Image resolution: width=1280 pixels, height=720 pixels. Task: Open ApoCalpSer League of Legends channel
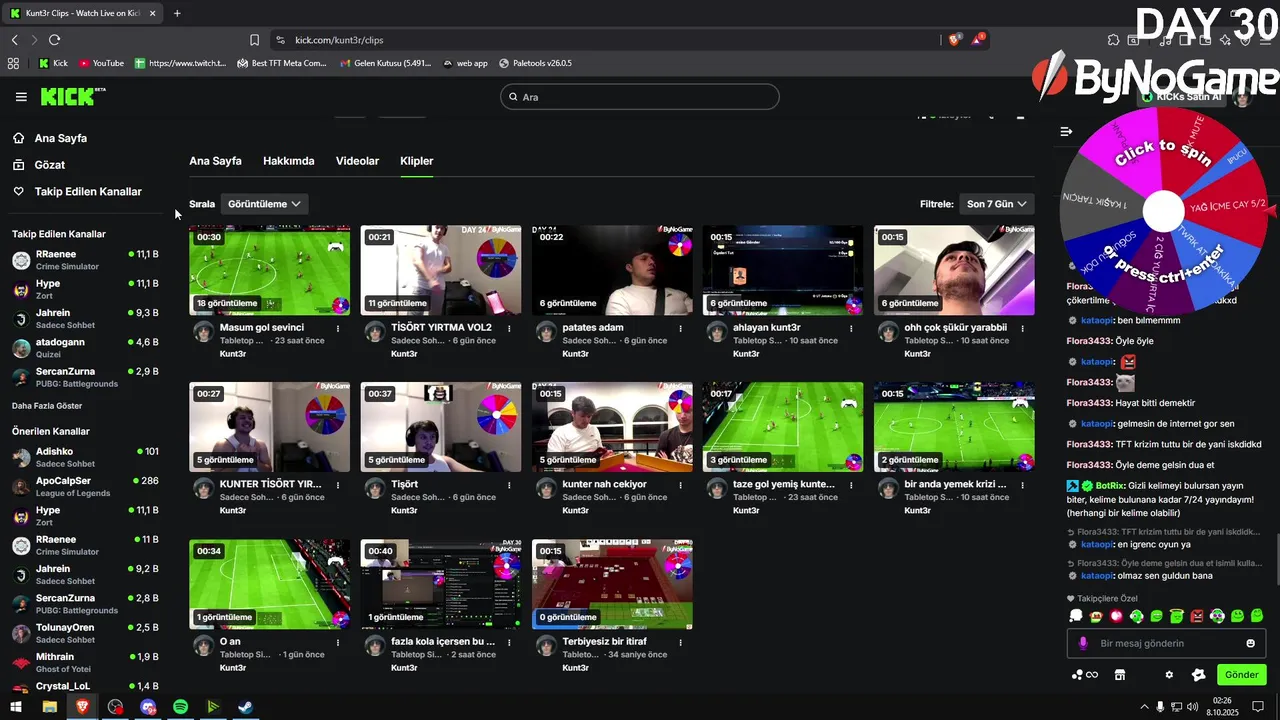tap(85, 486)
